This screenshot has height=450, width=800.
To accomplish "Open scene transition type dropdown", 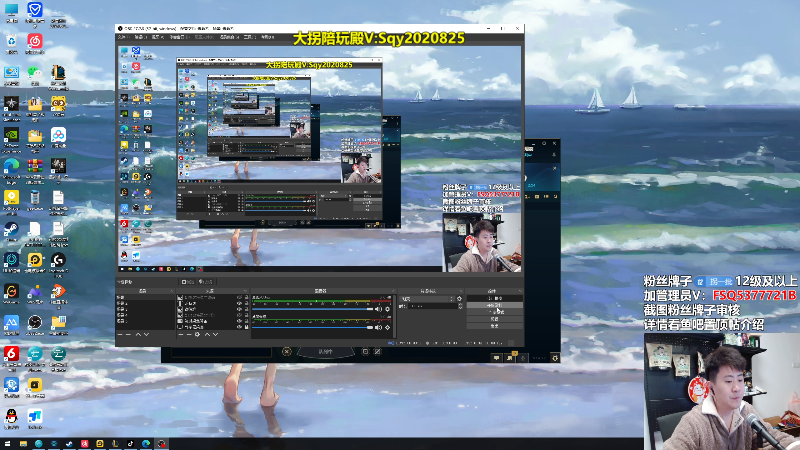I will point(427,298).
